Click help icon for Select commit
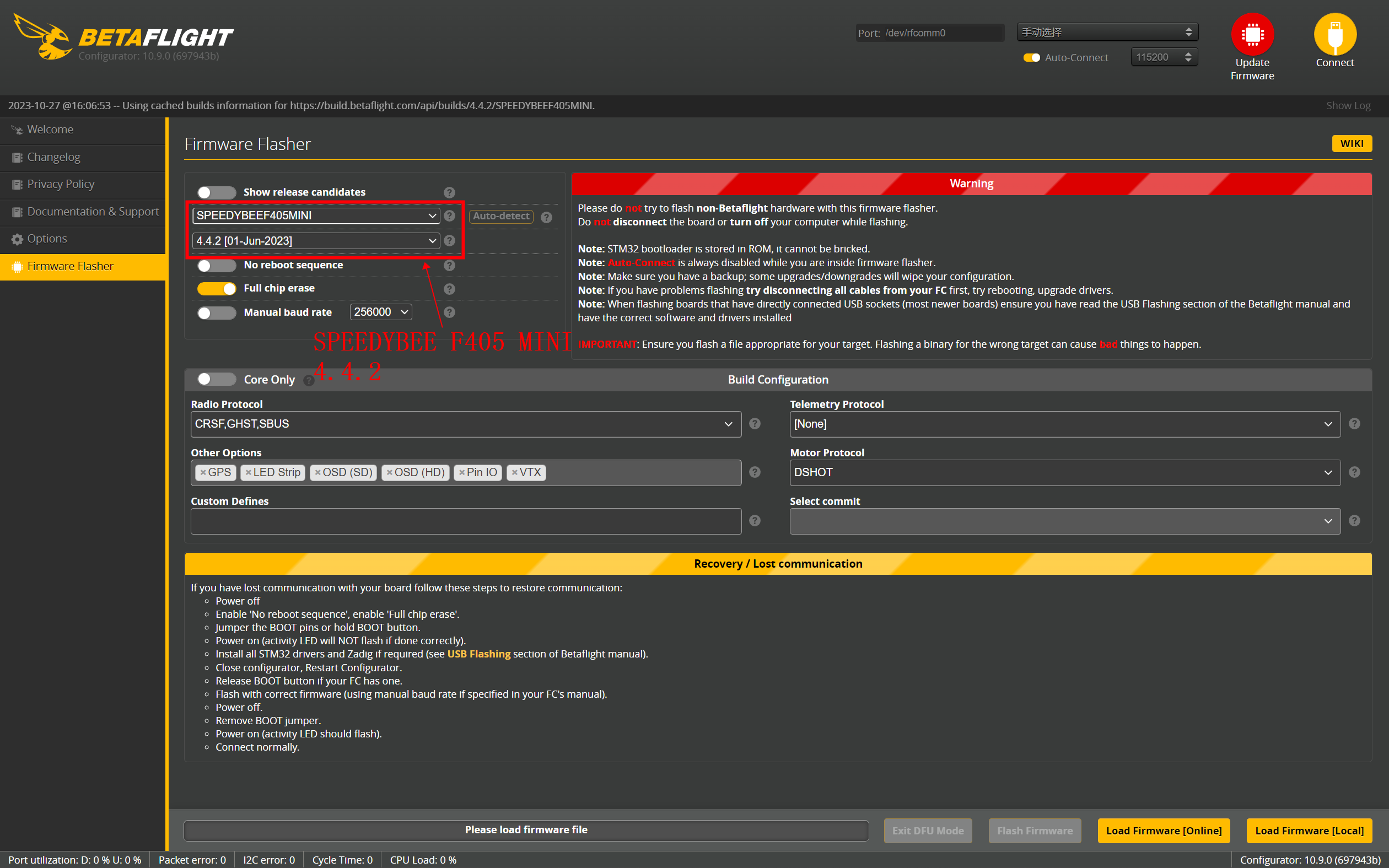Screen dimensions: 1389x868 (1354, 521)
